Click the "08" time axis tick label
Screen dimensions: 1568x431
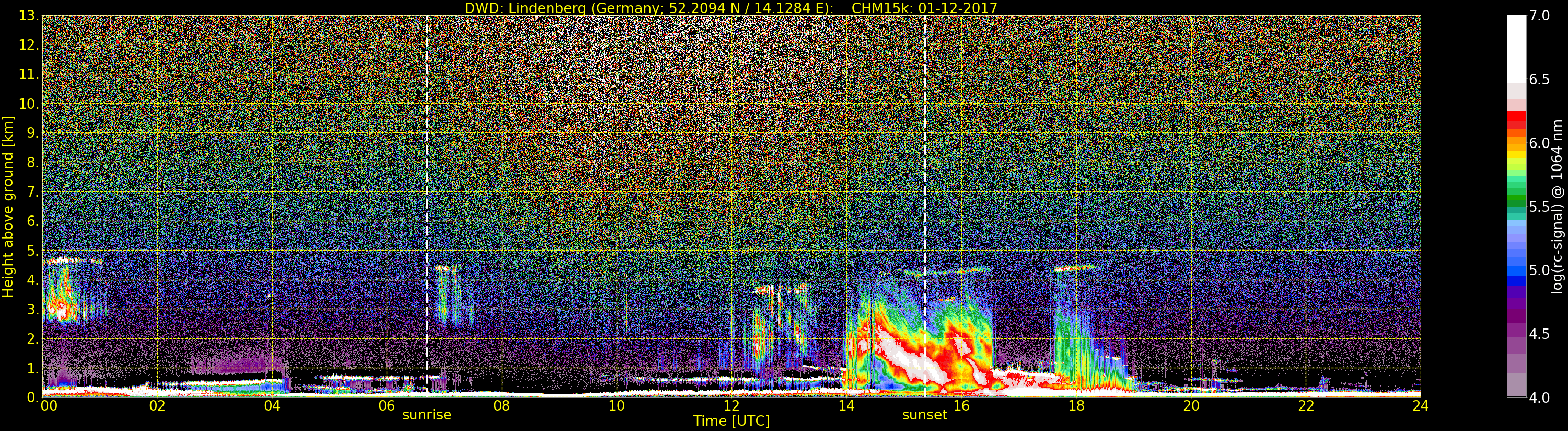click(502, 406)
